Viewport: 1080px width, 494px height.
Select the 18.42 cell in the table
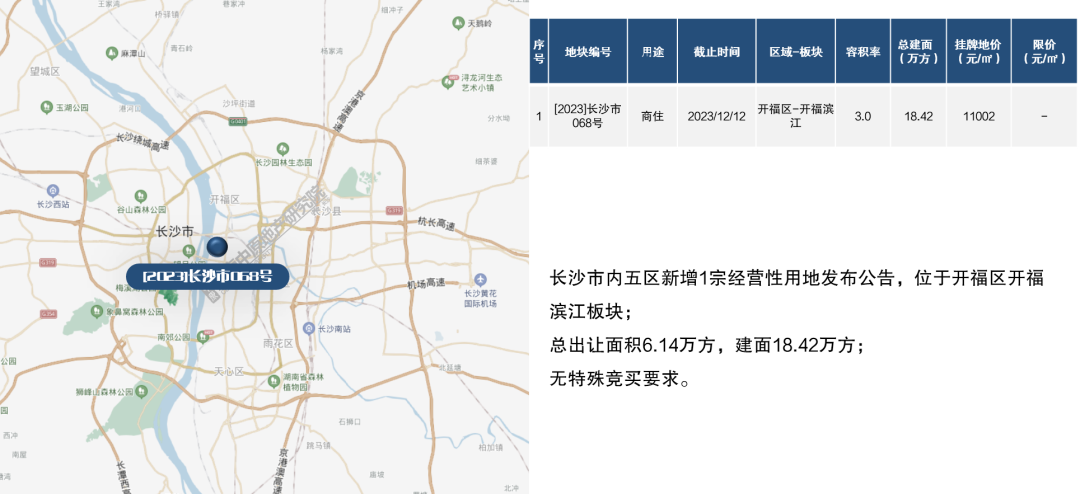coord(918,116)
